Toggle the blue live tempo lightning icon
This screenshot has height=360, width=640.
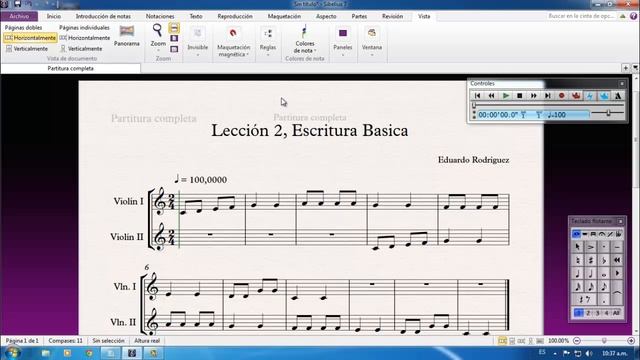coord(590,96)
